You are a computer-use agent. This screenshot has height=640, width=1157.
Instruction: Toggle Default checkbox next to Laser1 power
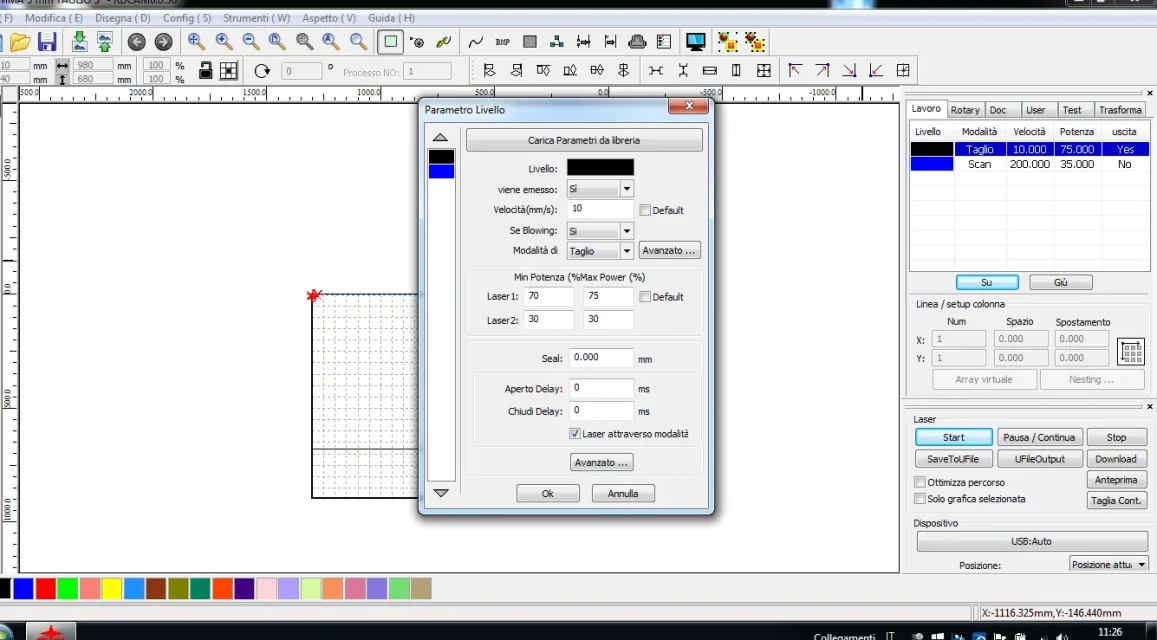645,297
